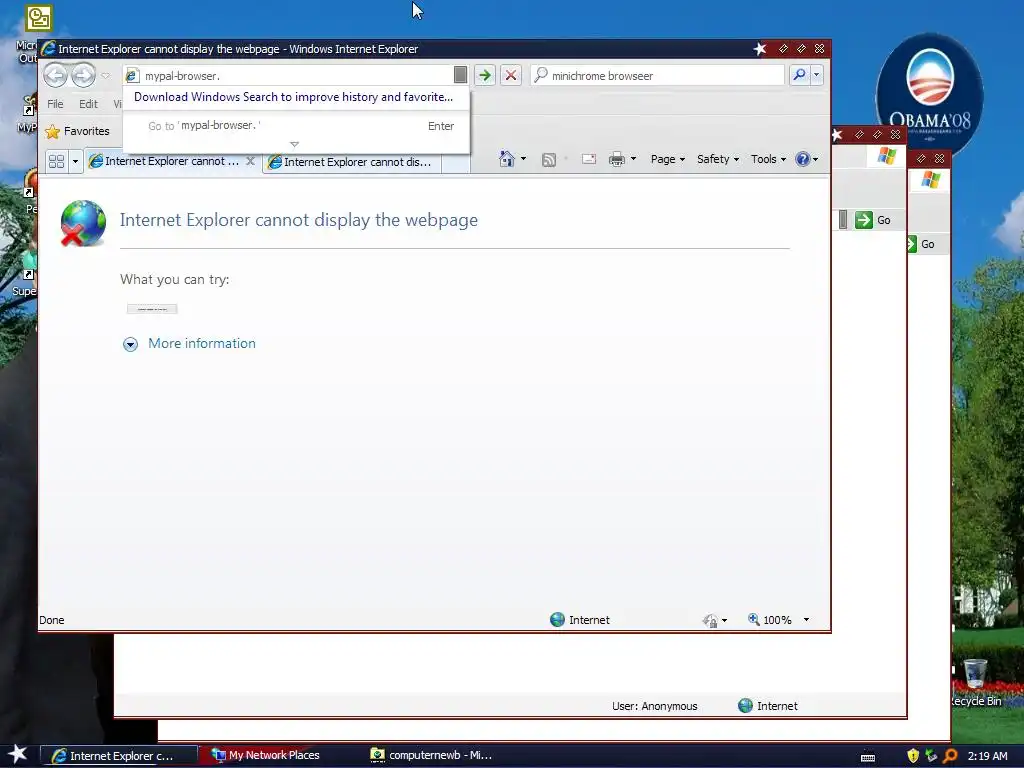Switch to second Internet Explorer cannot dis... tab

point(352,162)
